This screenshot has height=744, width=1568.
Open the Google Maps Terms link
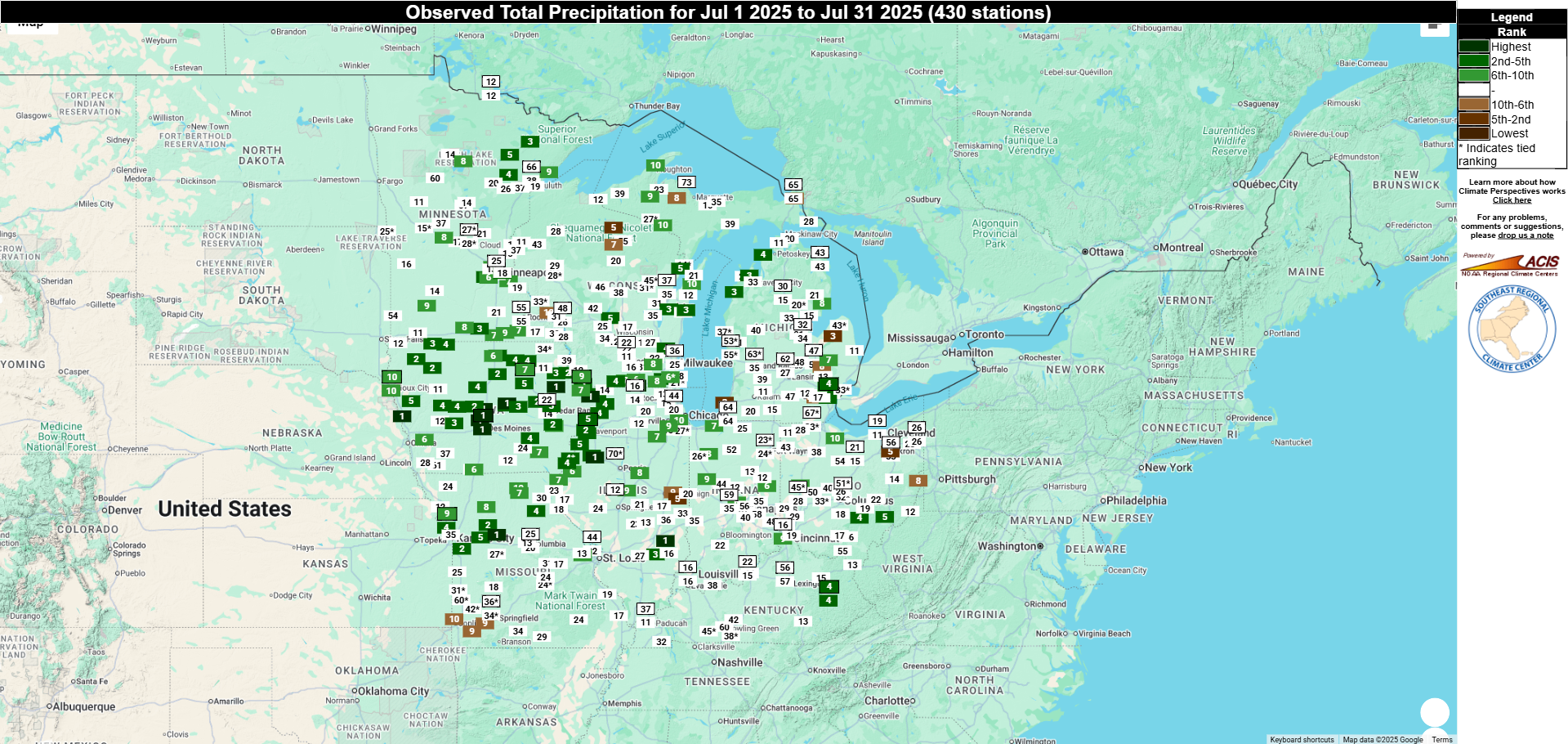coord(1441,739)
